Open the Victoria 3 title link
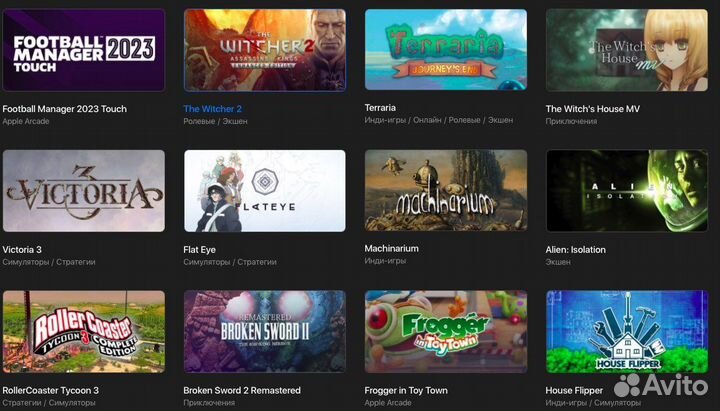The width and height of the screenshot is (720, 411). (22, 250)
